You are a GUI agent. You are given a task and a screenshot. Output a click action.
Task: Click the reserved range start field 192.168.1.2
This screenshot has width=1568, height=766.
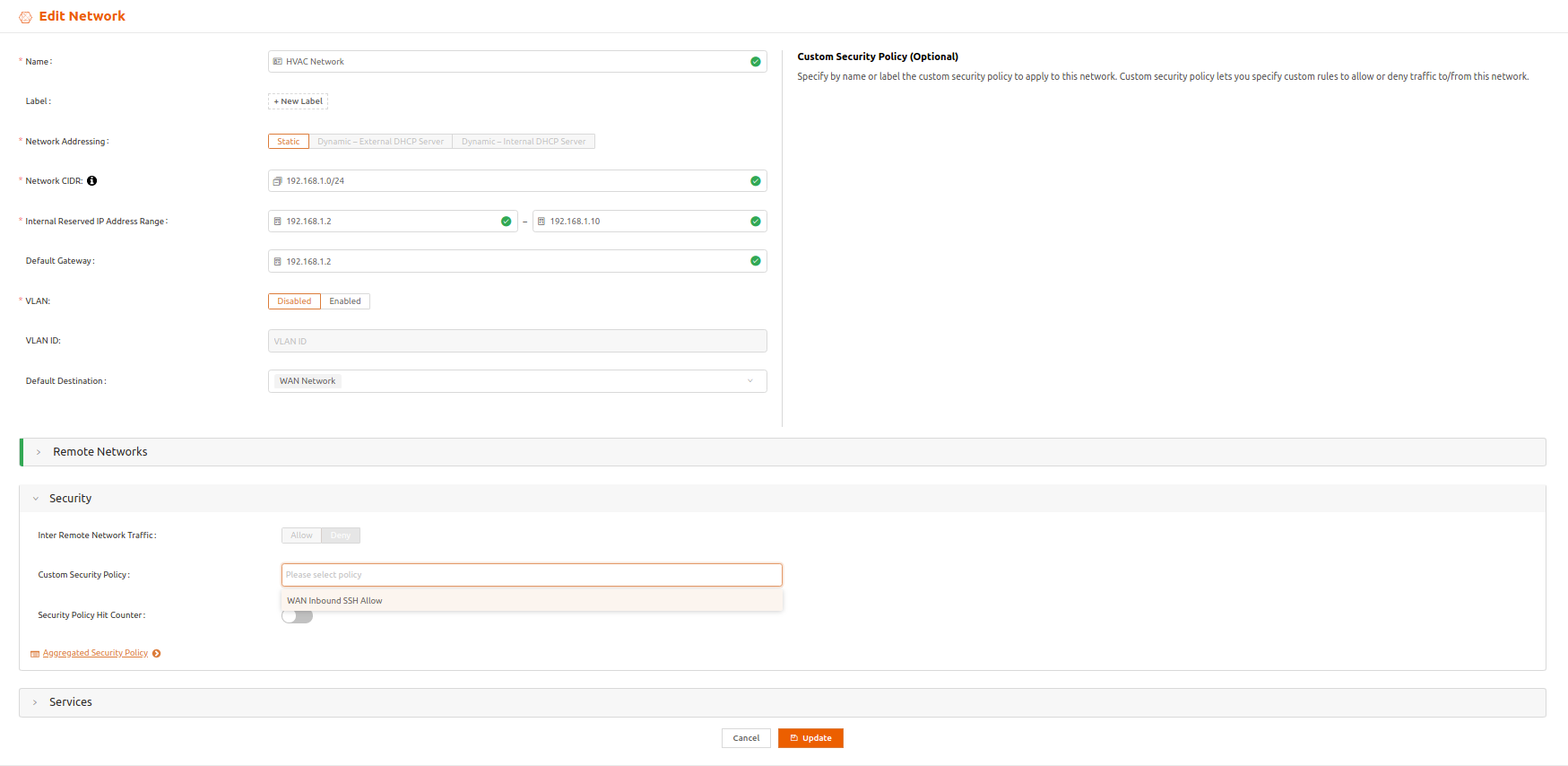pyautogui.click(x=393, y=222)
